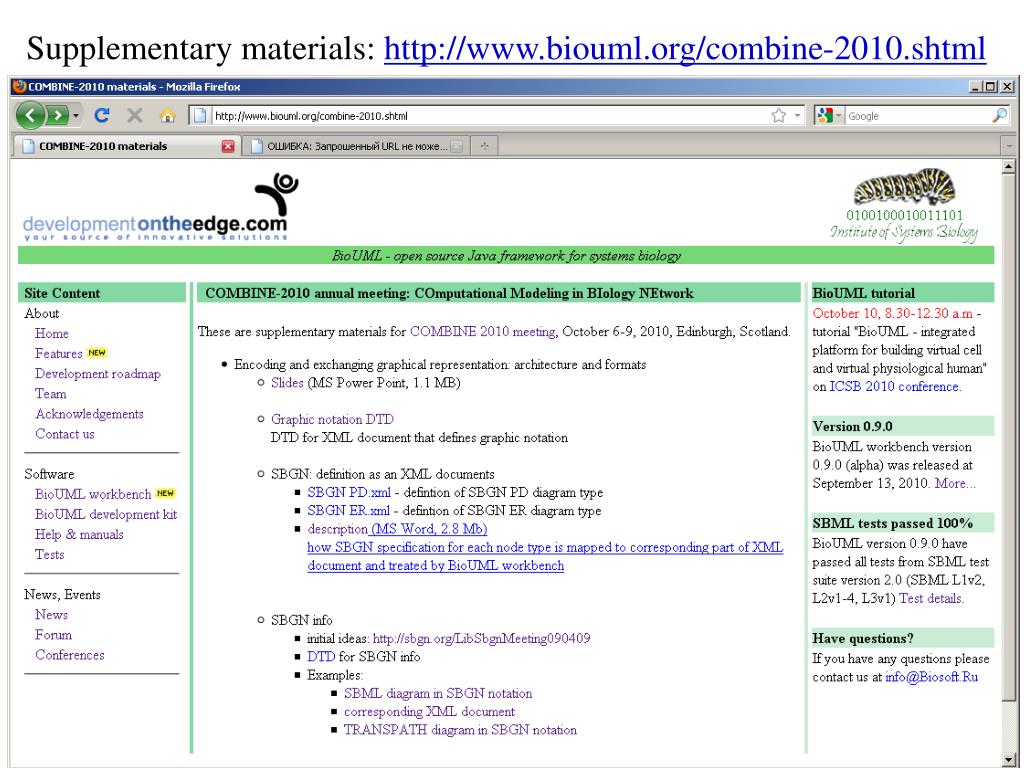1024x768 pixels.
Task: Click the scrollbar down arrow
Action: (1008, 758)
